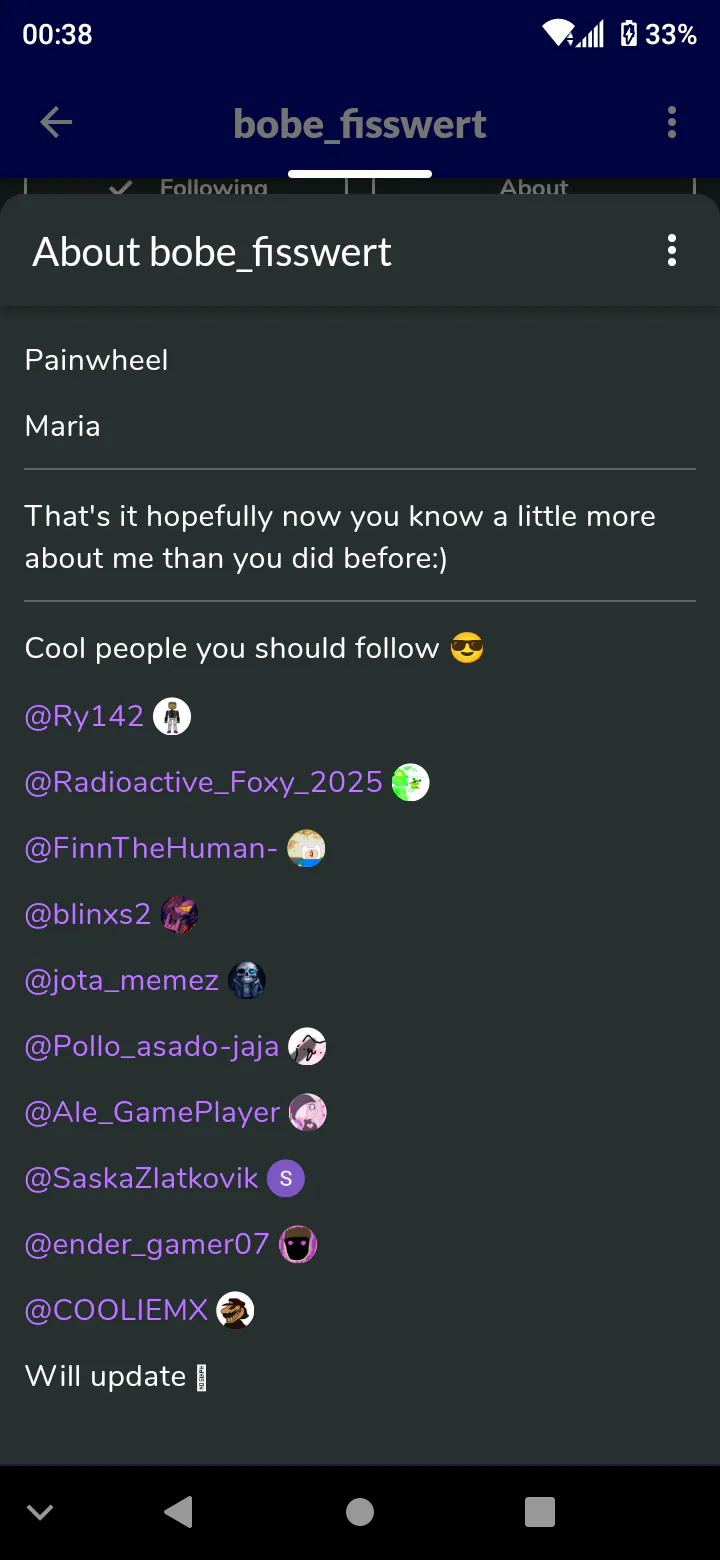This screenshot has width=720, height=1560.
Task: Tap COOLIEMX's avatar icon
Action: click(236, 1310)
